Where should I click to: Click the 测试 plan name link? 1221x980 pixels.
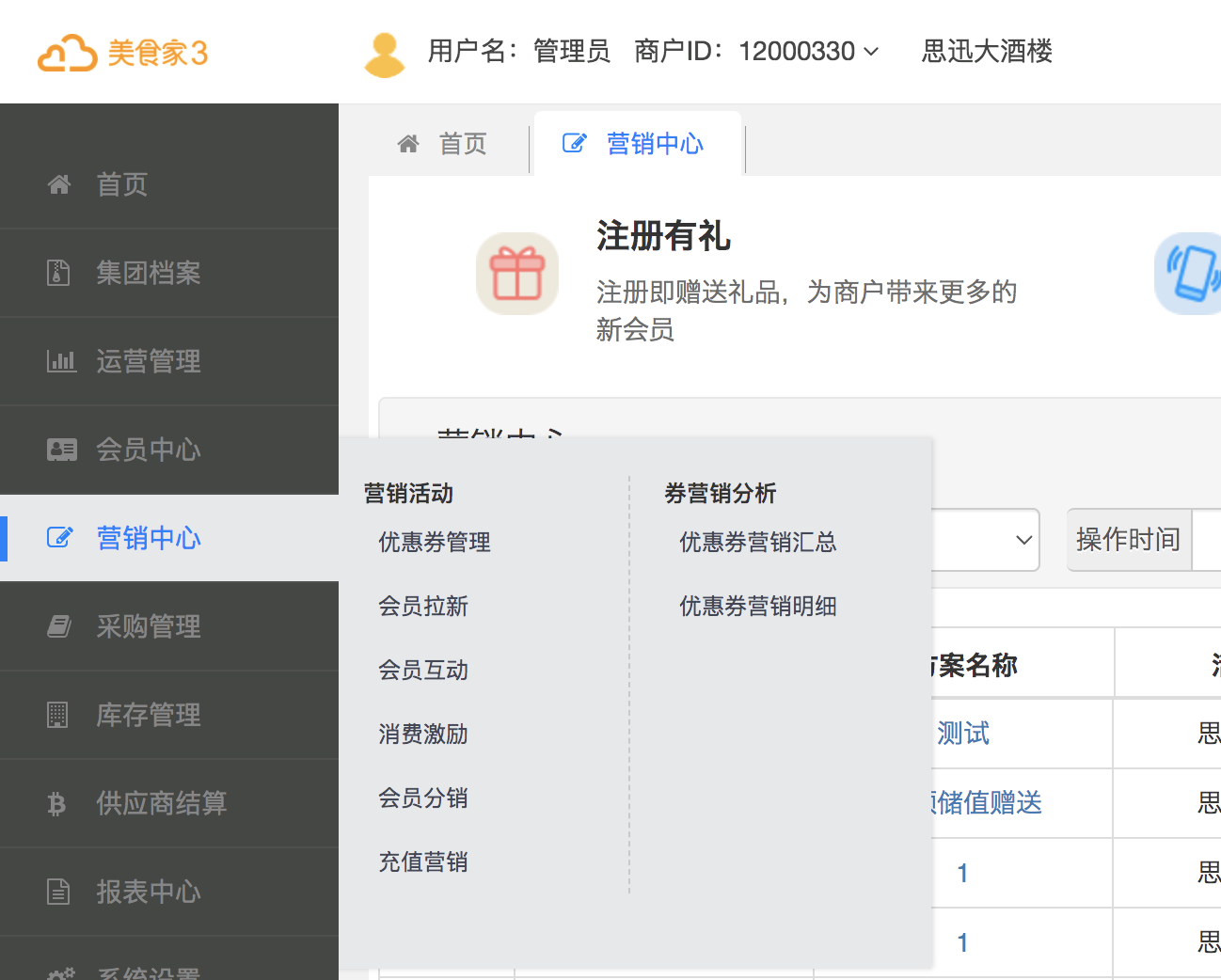point(963,734)
